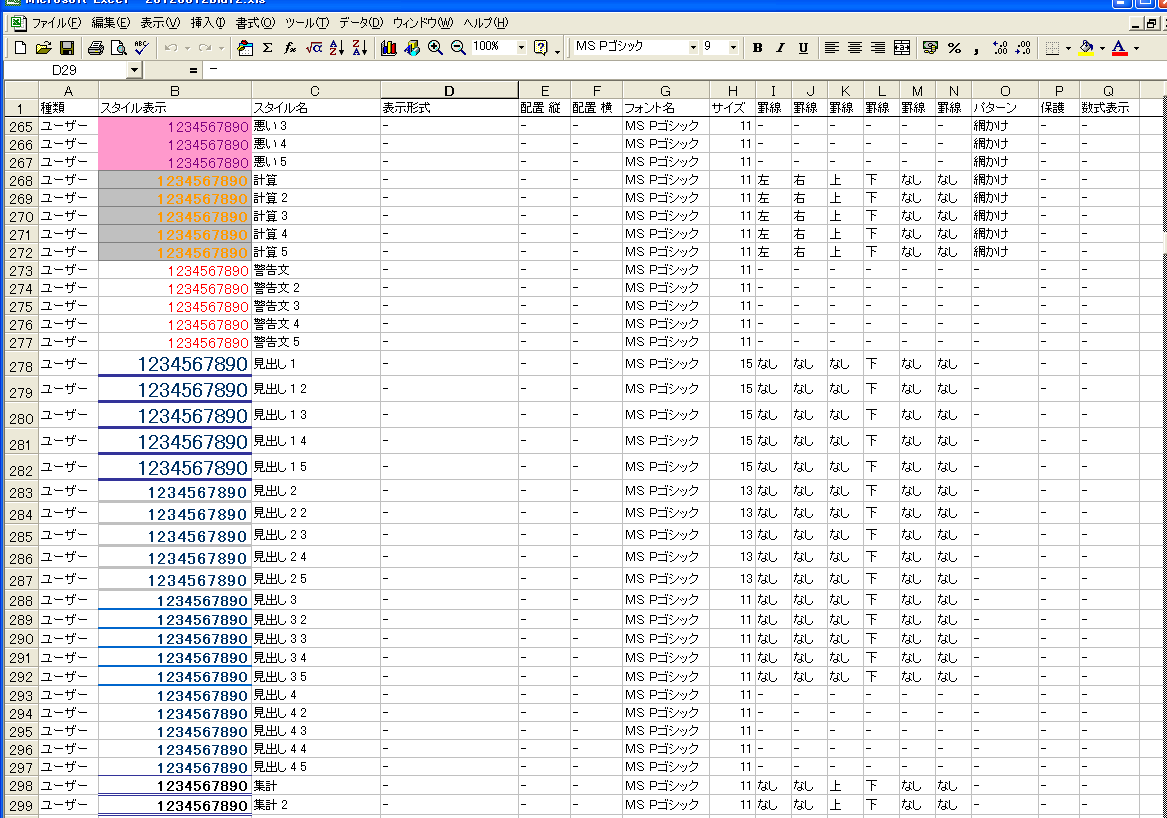
Task: Open the ツール(T) menu
Action: pos(307,23)
